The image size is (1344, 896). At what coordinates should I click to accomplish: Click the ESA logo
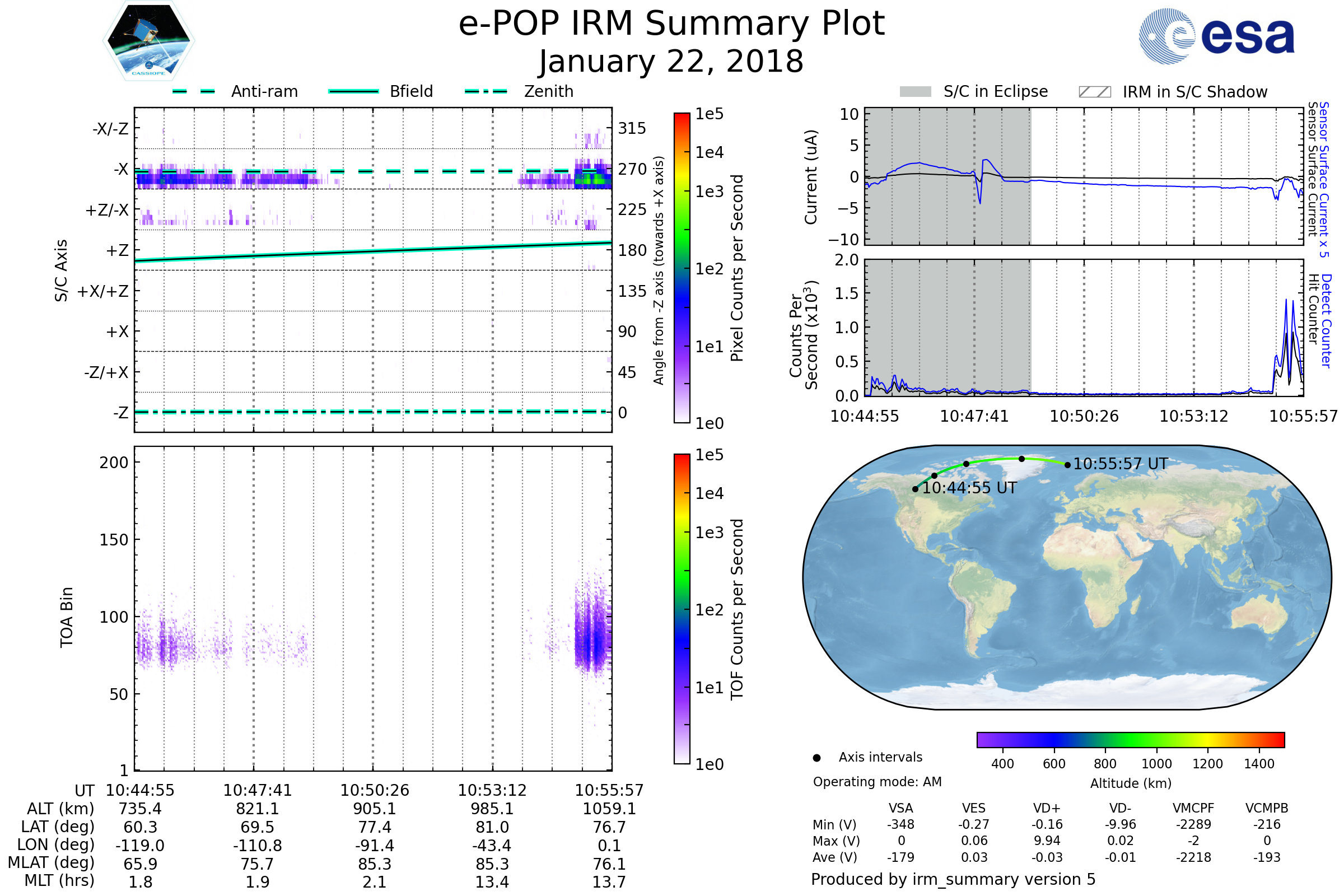click(1216, 36)
